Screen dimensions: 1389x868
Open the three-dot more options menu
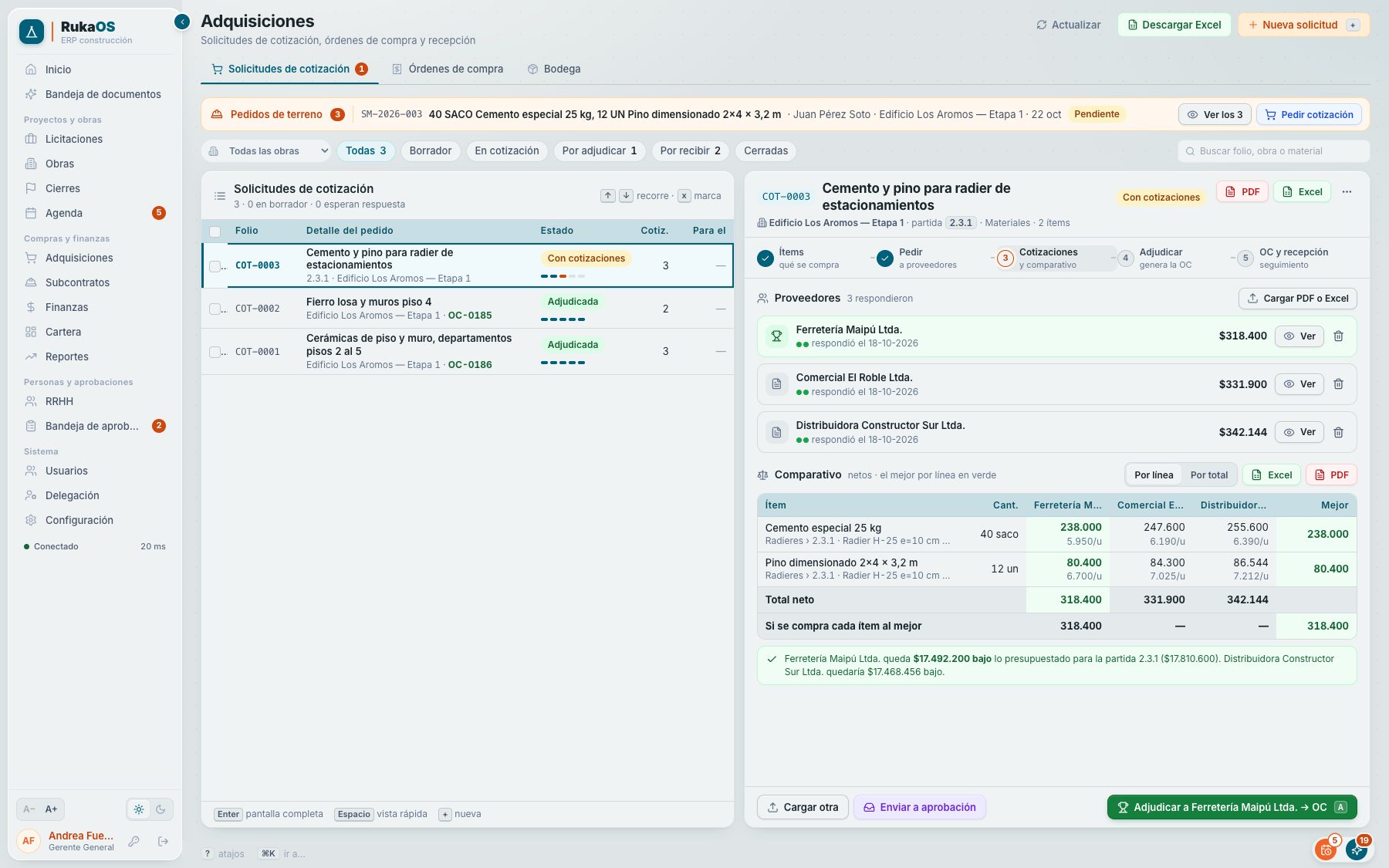(1347, 192)
